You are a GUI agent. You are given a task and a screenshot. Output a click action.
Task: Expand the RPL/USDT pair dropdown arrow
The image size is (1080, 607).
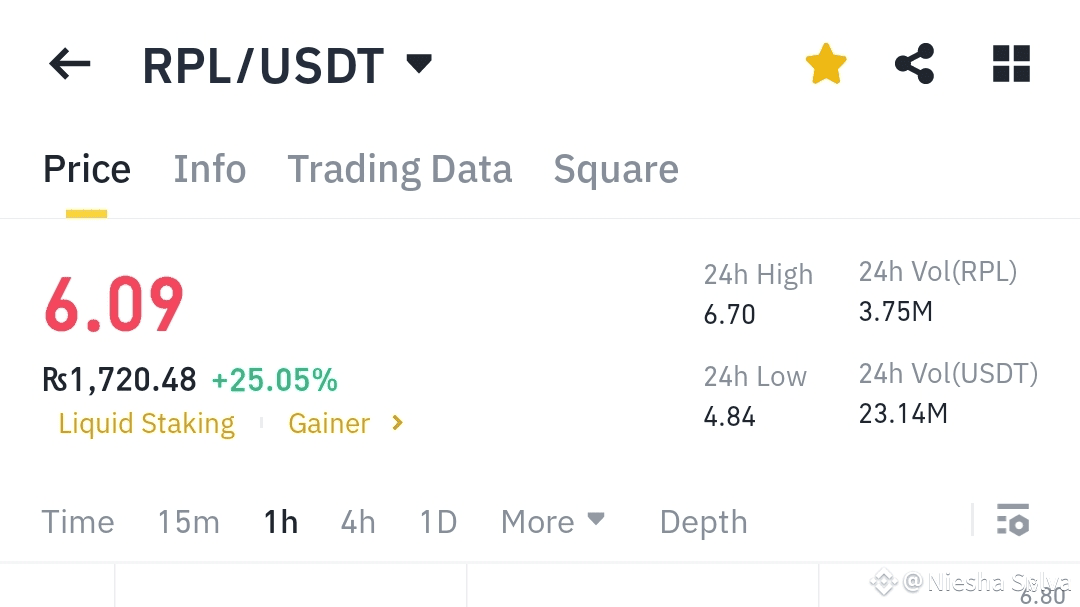(419, 65)
